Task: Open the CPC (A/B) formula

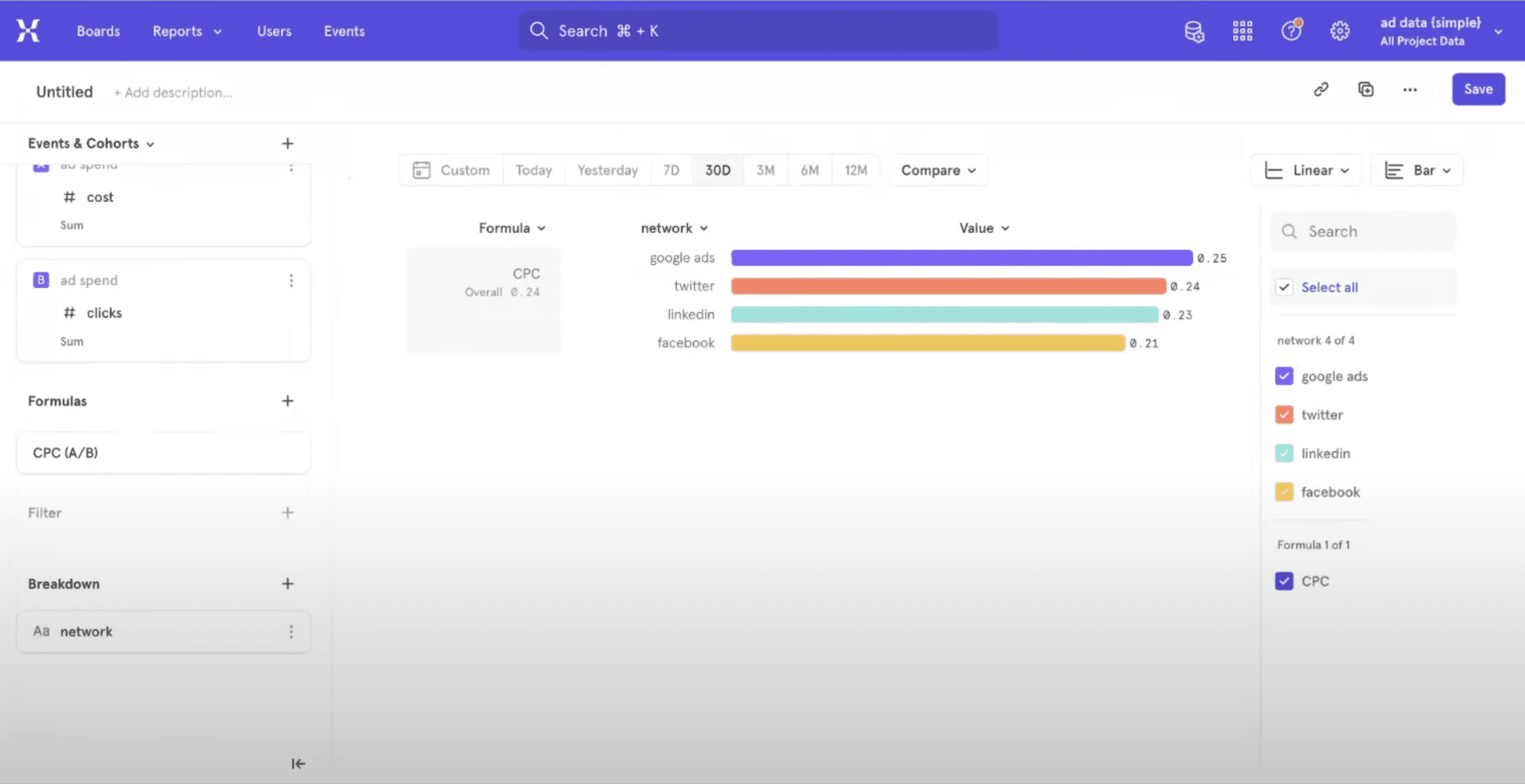Action: click(163, 453)
